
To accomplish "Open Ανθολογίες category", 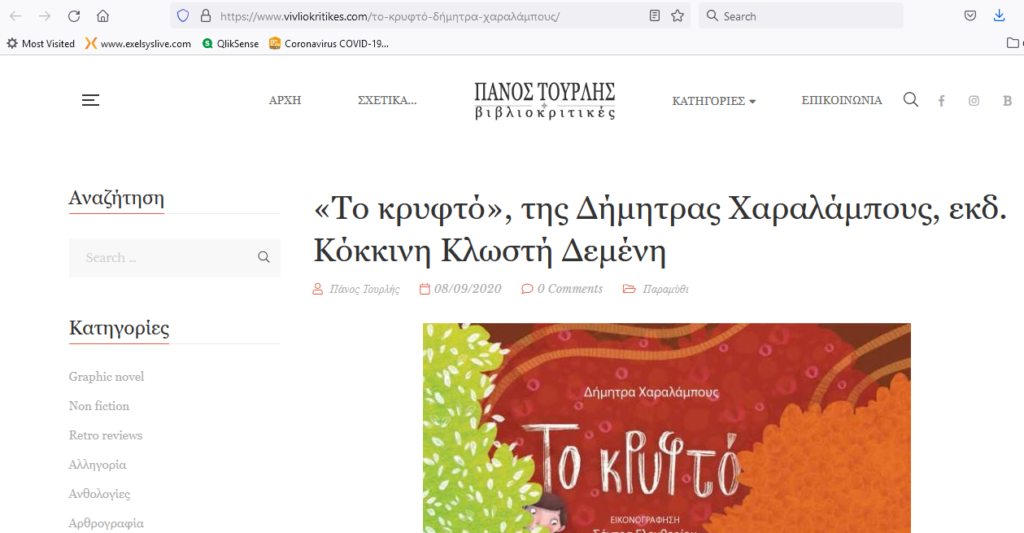I will coord(99,494).
